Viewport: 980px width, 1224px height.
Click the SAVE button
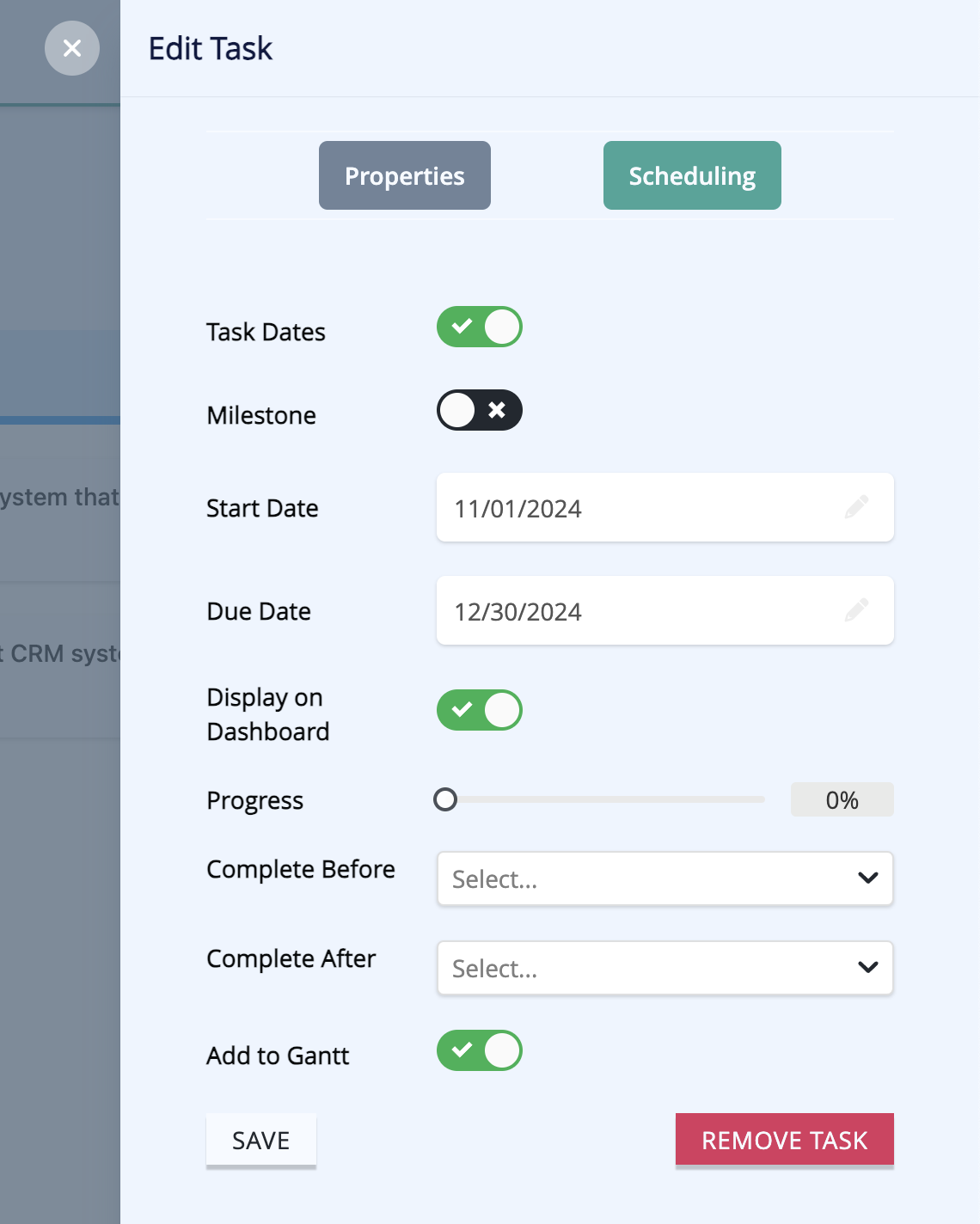[x=261, y=1140]
